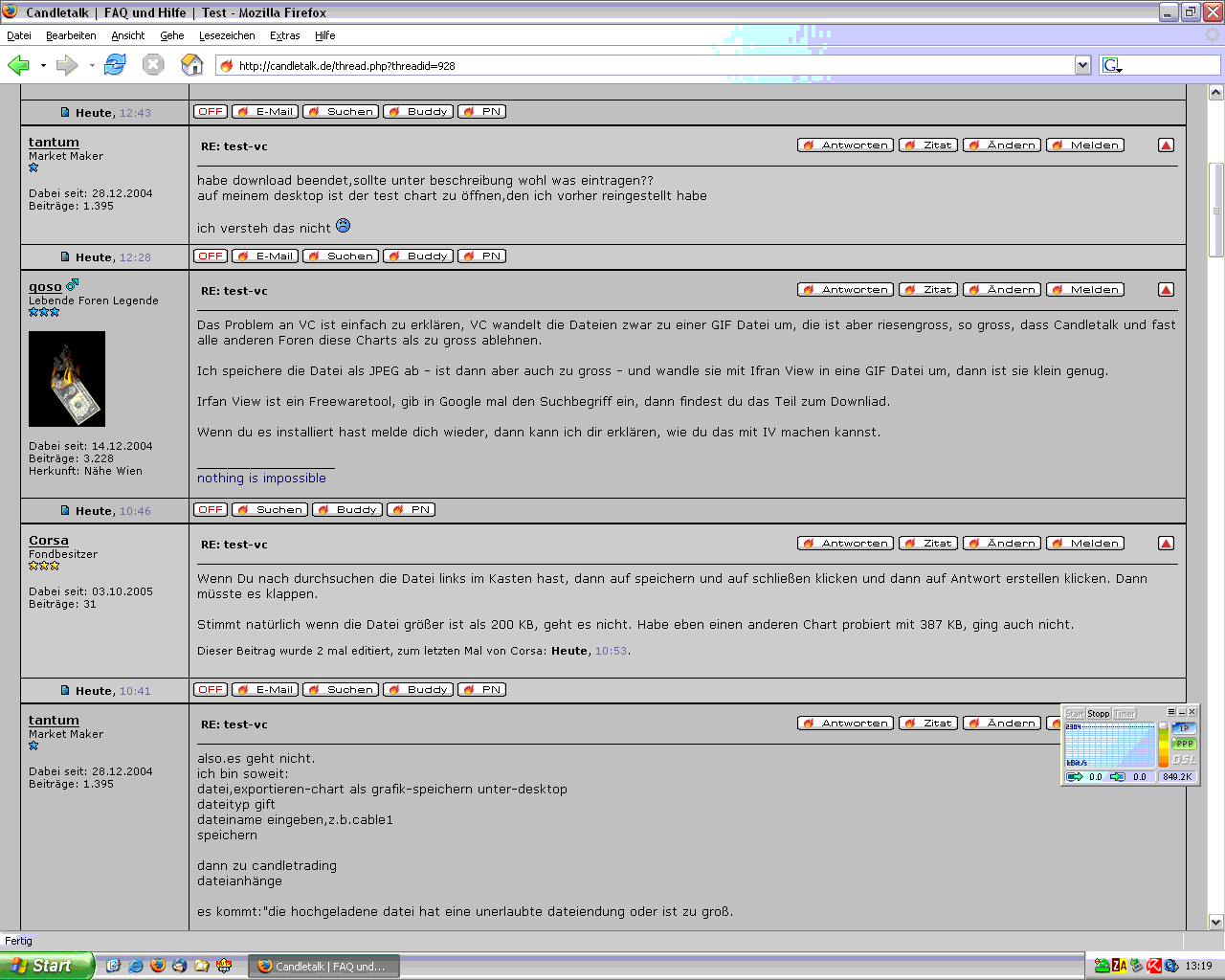Open the Ansicht menu
Viewport: 1225px width, 980px height.
coord(128,35)
